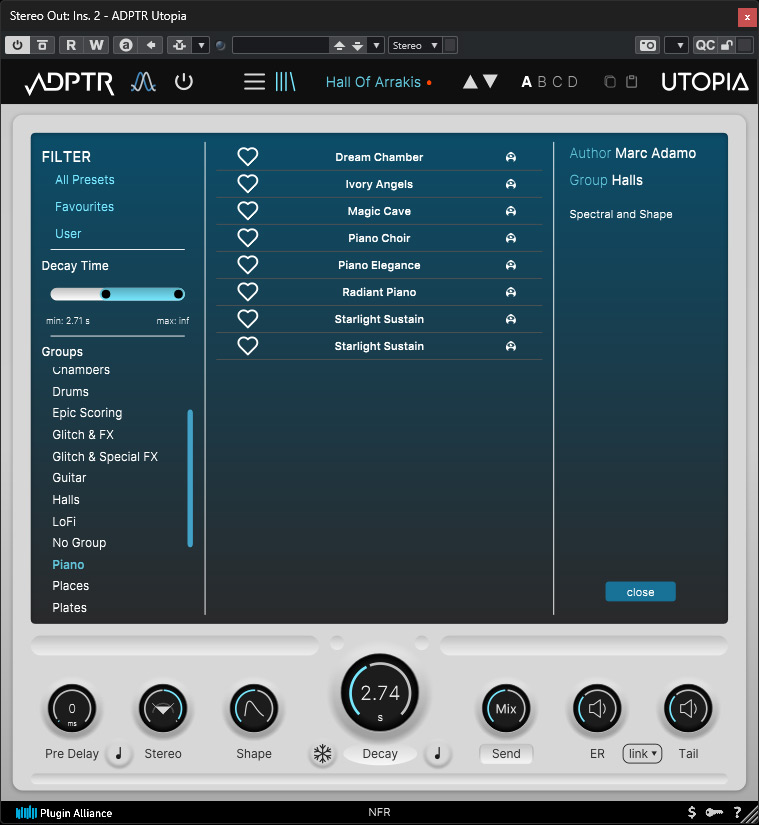This screenshot has width=759, height=825.
Task: Favourite the Piano Elegance preset heart
Action: pos(248,265)
